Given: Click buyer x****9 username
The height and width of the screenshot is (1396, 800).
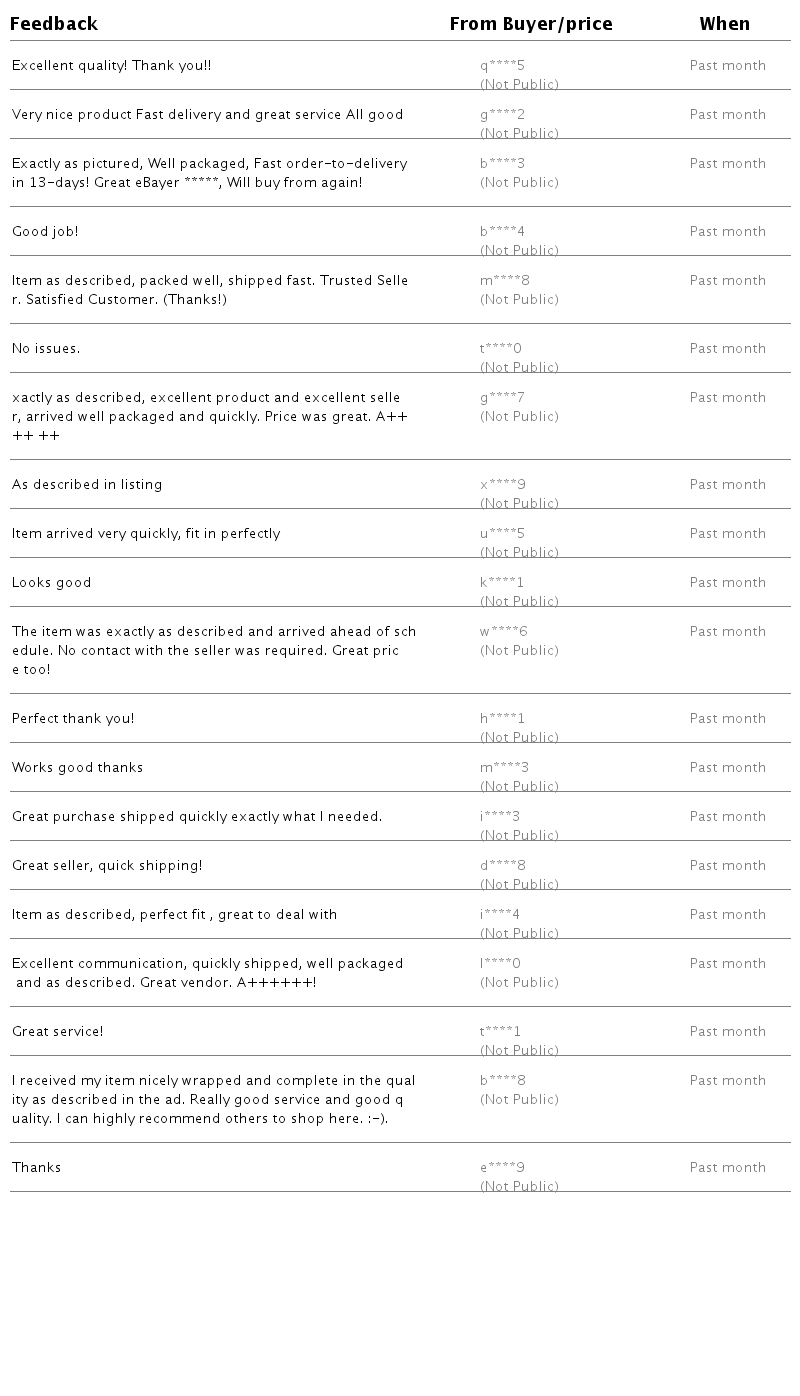Looking at the screenshot, I should 502,485.
